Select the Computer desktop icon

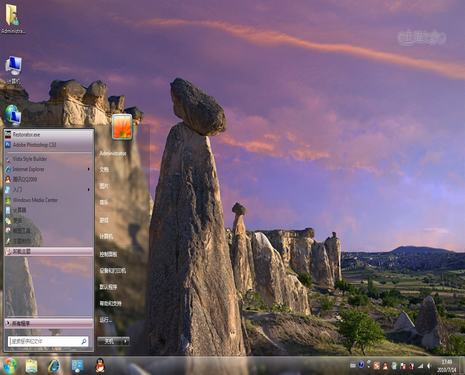click(x=13, y=69)
